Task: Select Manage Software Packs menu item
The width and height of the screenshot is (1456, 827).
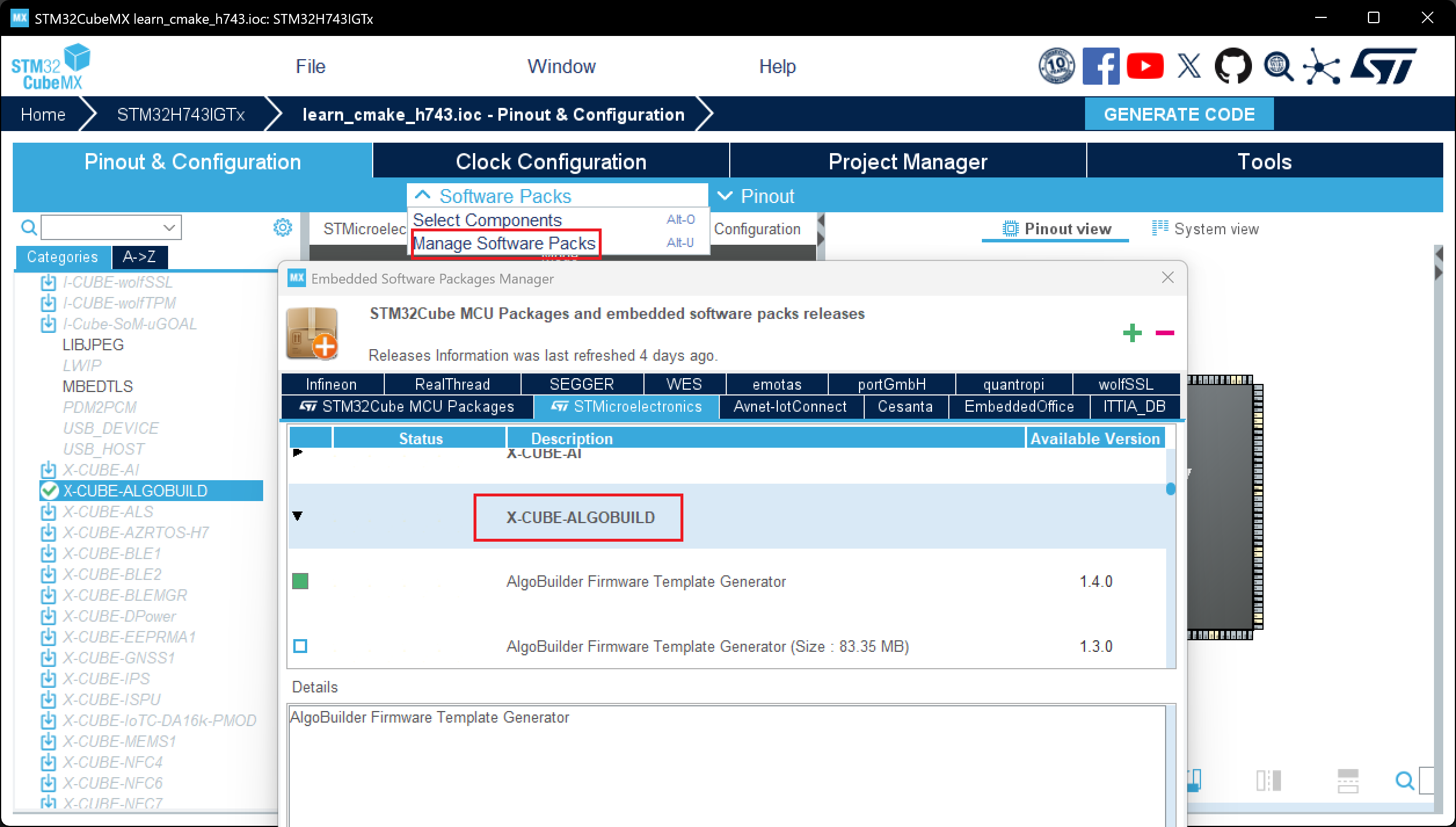Action: point(504,243)
